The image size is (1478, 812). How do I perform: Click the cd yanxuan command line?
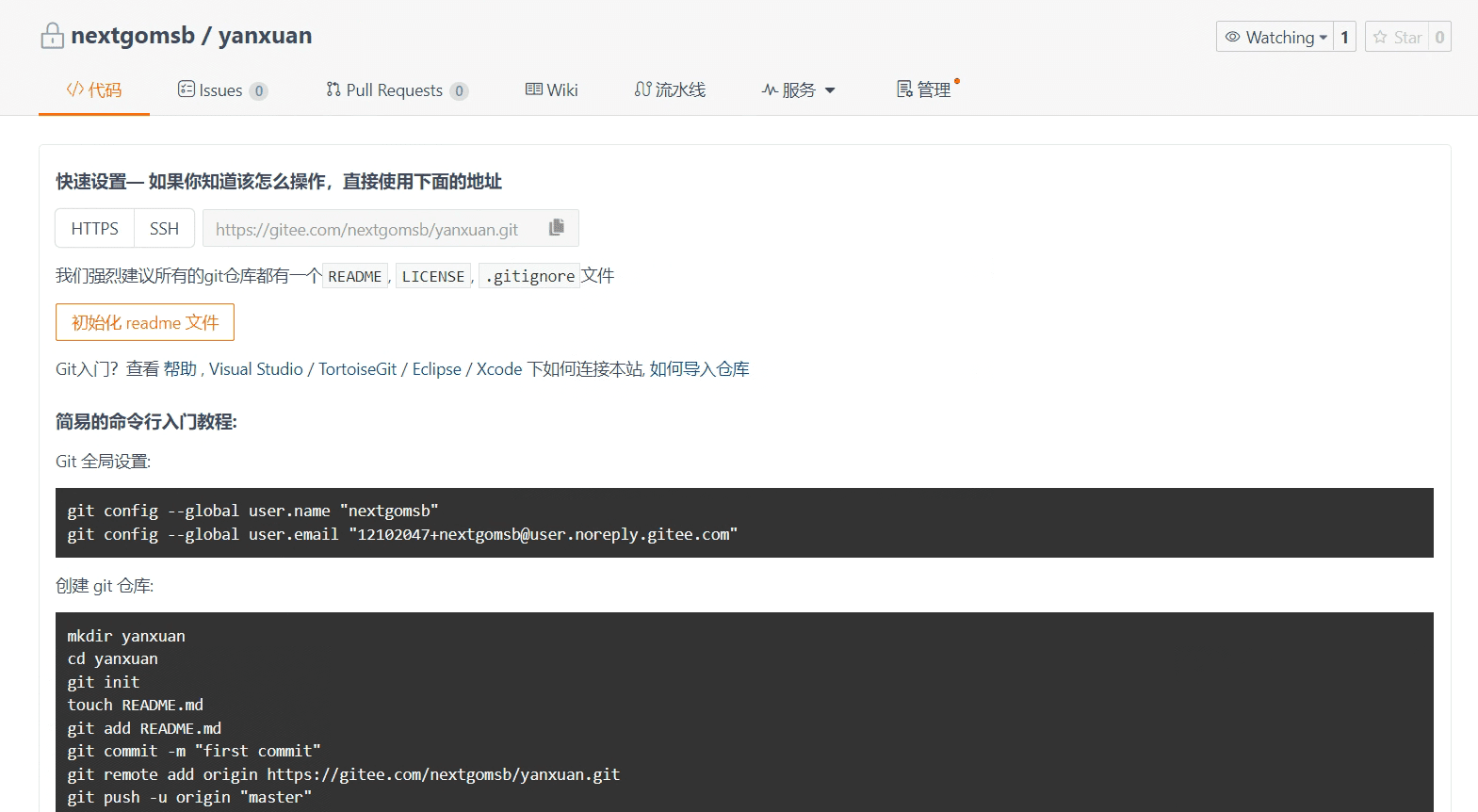113,658
